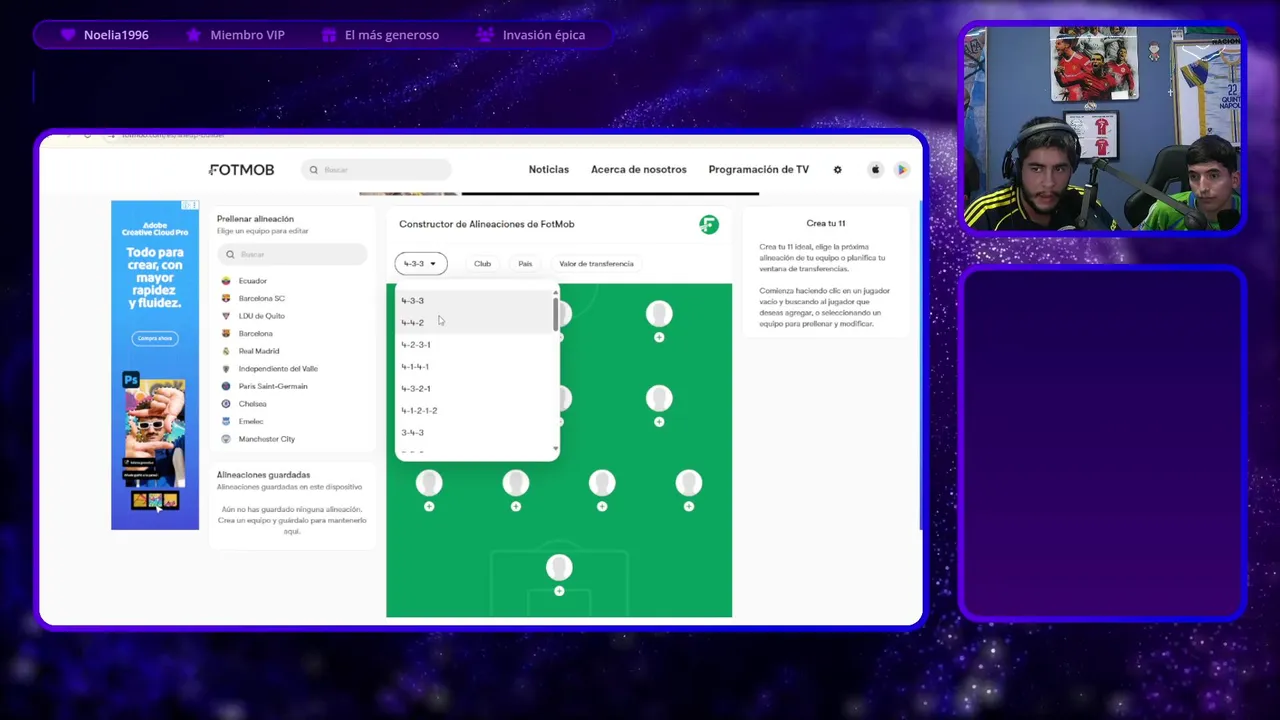Choose 3-4-3 from the formation list
The height and width of the screenshot is (720, 1280).
click(x=475, y=433)
